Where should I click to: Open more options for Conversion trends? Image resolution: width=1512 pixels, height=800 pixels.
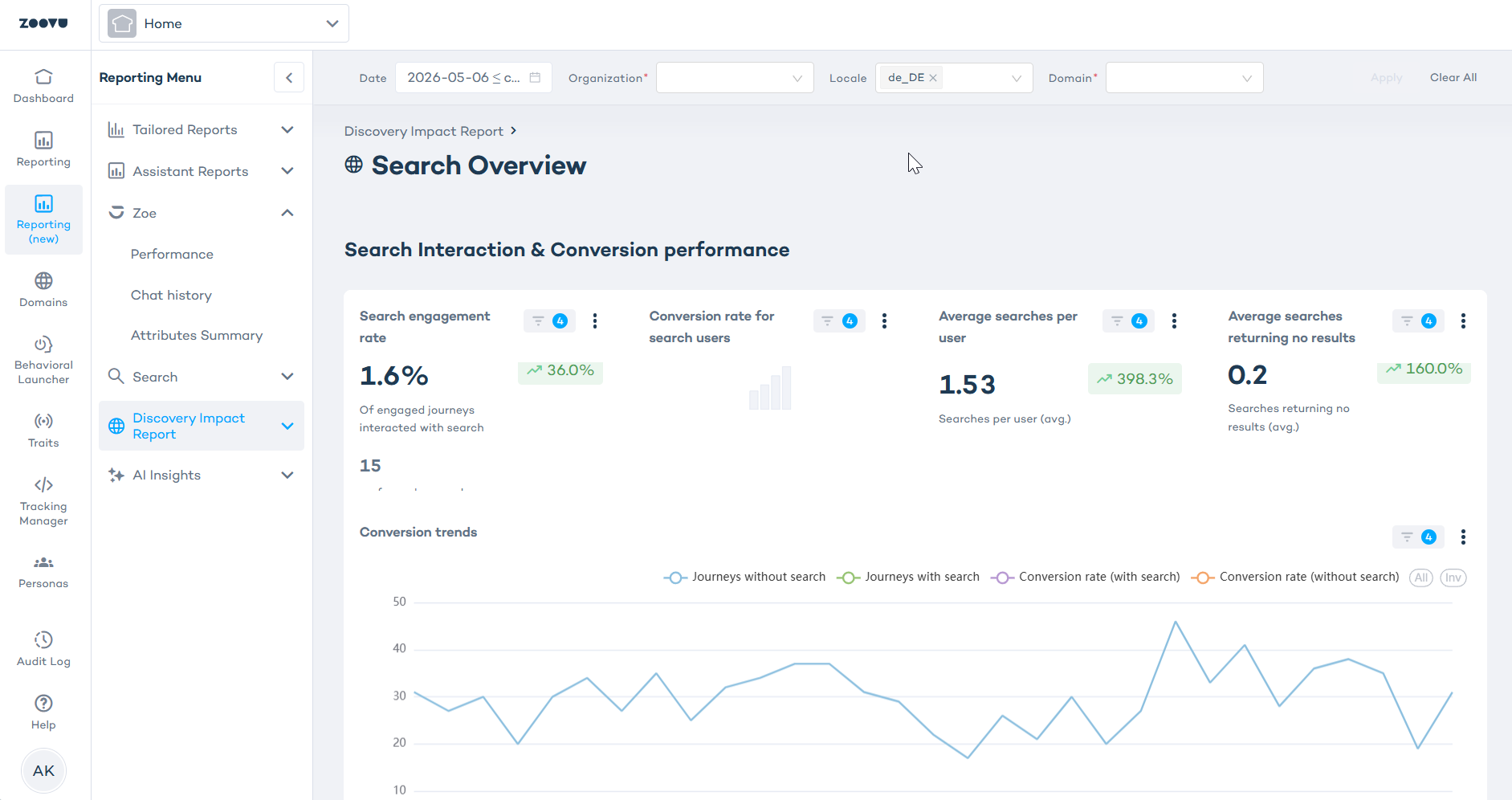coord(1464,537)
